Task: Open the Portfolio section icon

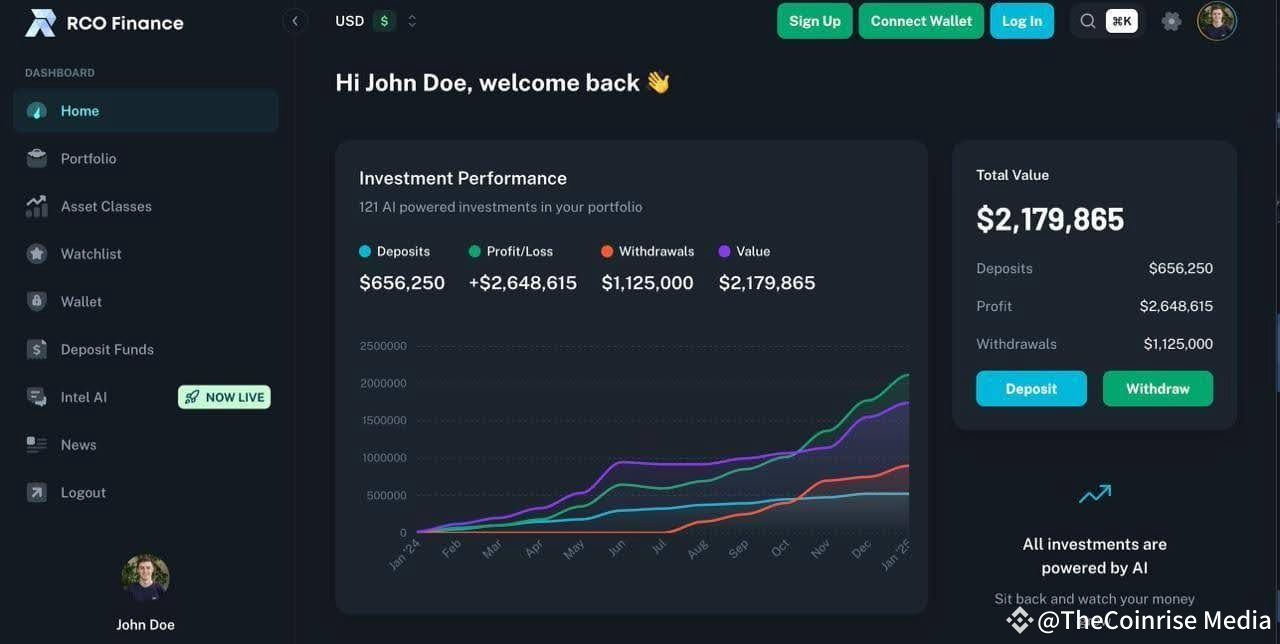Action: tap(36, 158)
